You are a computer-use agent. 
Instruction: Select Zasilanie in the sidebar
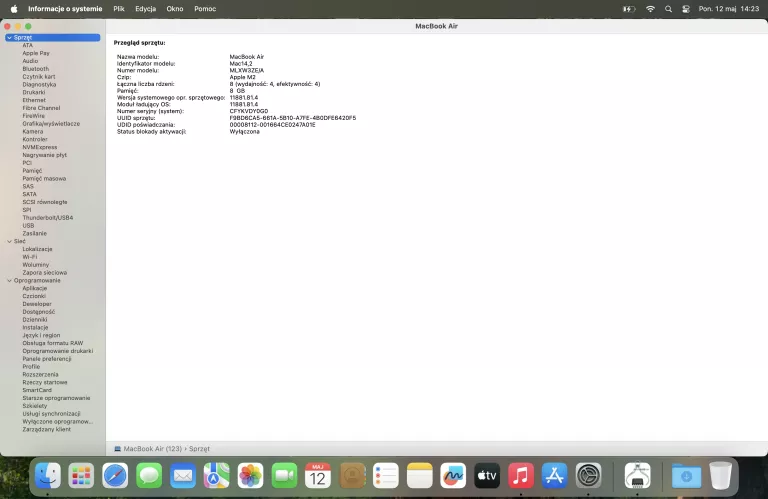[x=34, y=233]
